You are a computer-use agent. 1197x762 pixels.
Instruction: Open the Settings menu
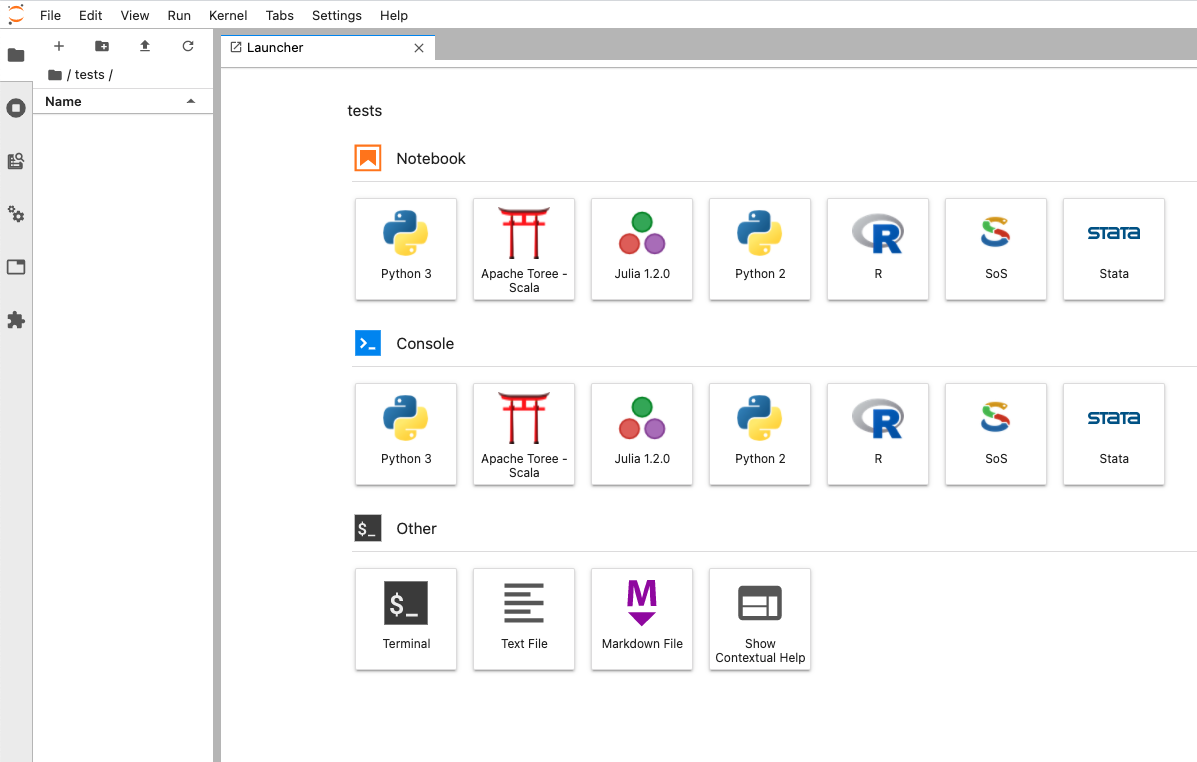(x=336, y=15)
